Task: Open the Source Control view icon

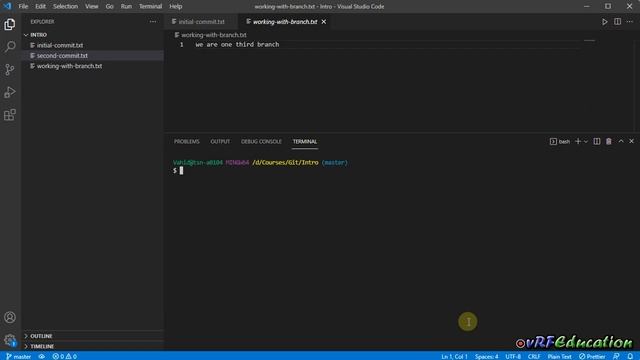Action: click(10, 69)
